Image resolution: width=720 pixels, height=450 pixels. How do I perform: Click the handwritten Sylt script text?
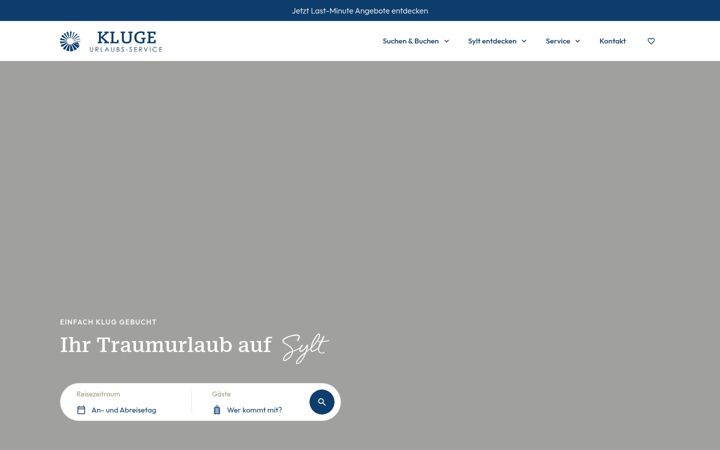(305, 348)
